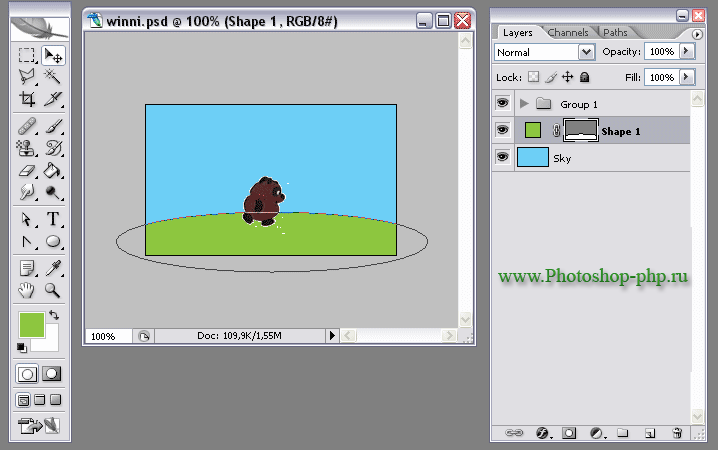The image size is (718, 450).
Task: Activate the Crop tool
Action: tap(27, 98)
